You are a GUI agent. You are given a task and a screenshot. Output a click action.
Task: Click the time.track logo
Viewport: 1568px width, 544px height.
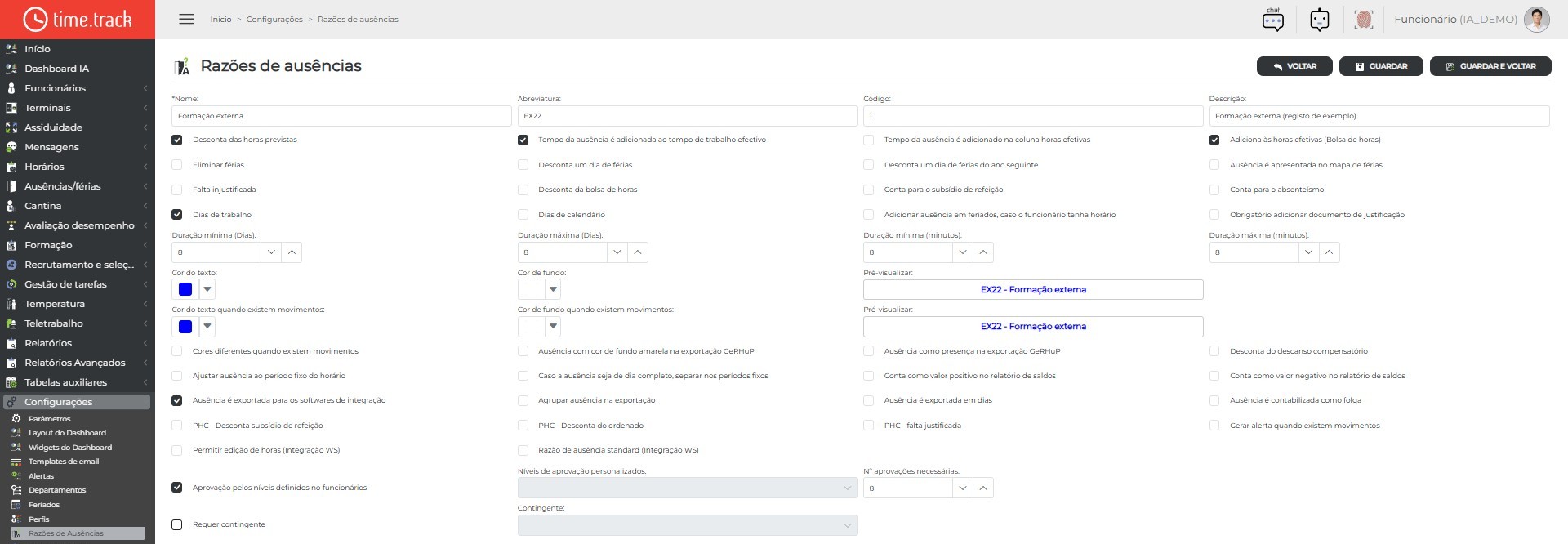78,20
